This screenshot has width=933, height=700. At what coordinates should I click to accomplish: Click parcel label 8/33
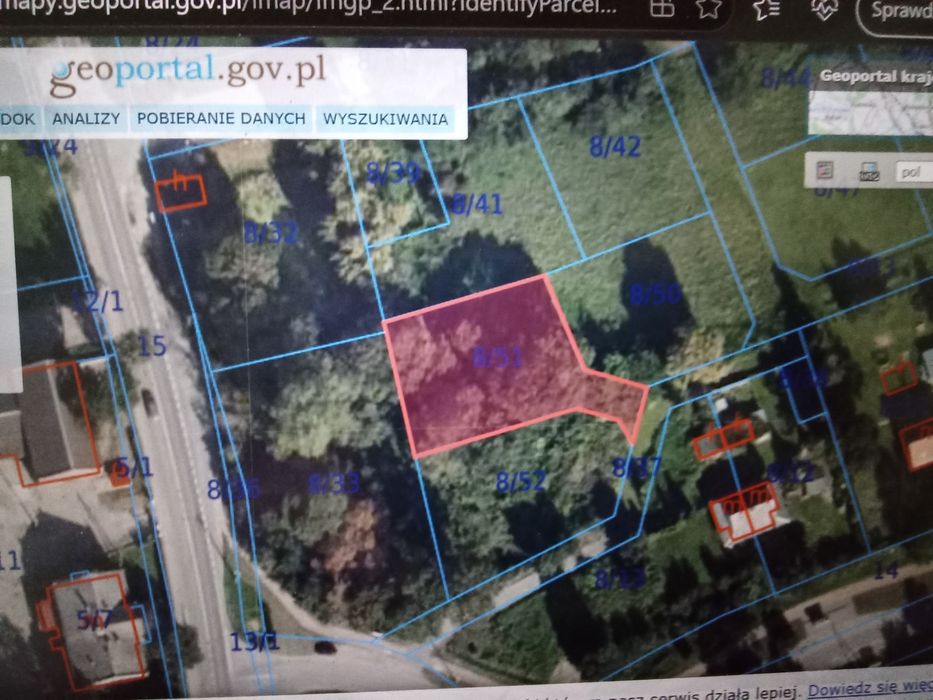tap(334, 484)
